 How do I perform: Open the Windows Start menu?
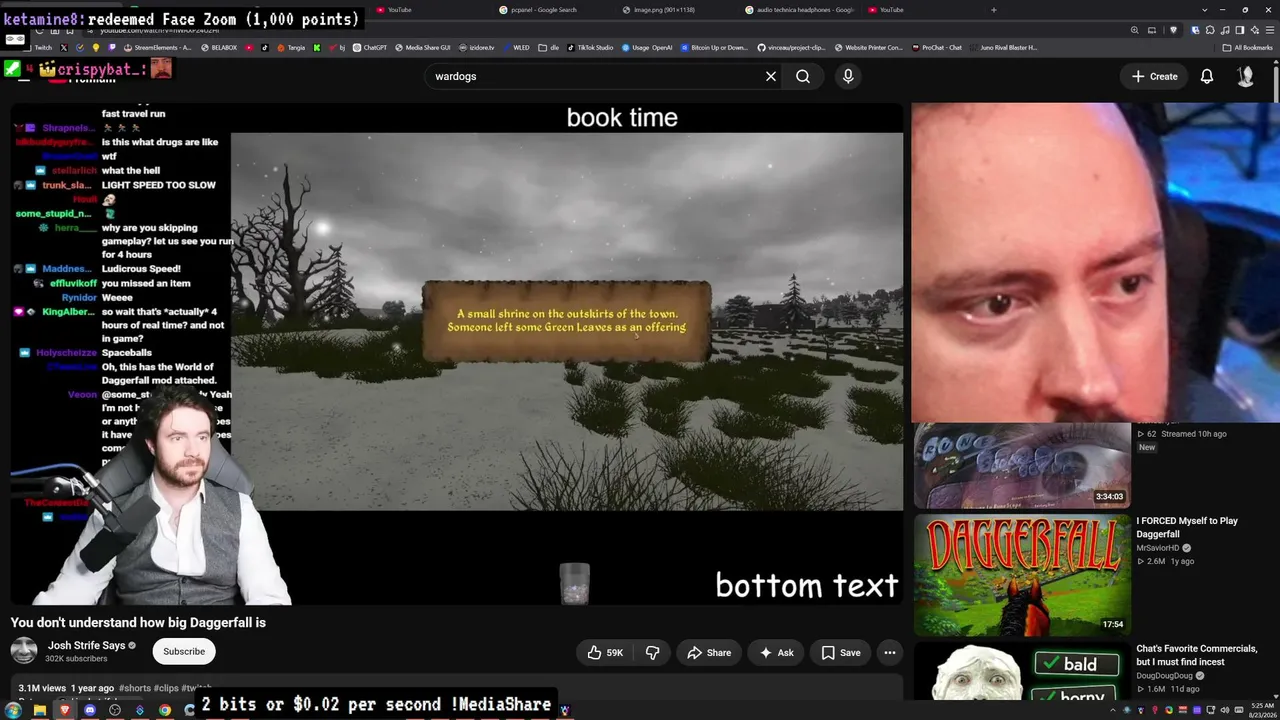(13, 710)
